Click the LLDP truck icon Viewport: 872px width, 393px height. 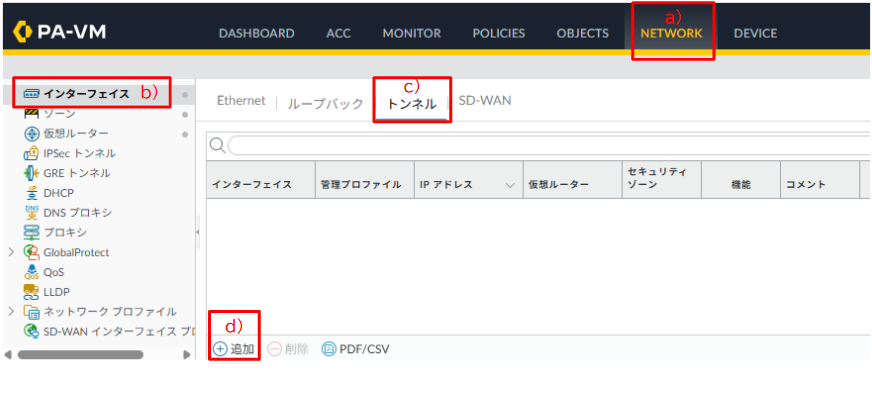pyautogui.click(x=31, y=292)
